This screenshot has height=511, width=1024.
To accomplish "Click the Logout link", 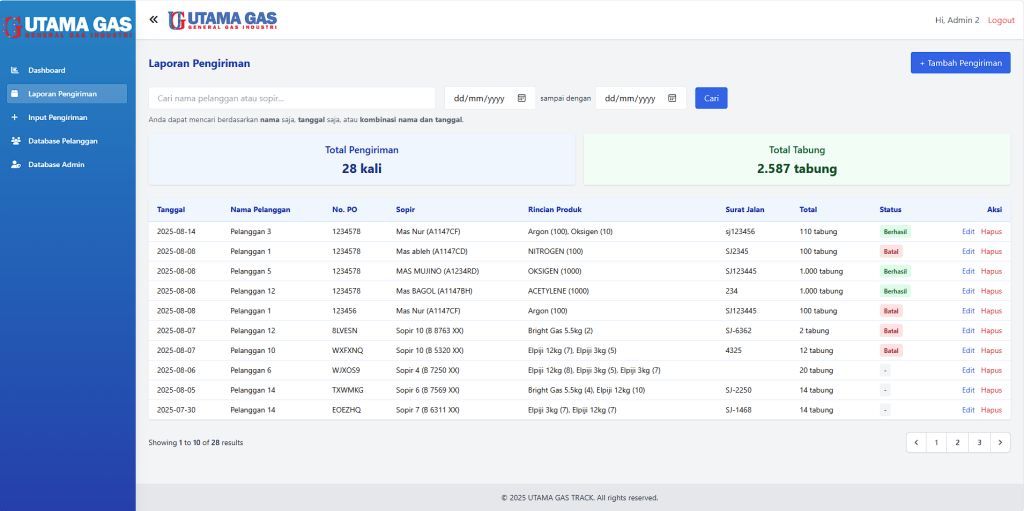I will [1000, 20].
